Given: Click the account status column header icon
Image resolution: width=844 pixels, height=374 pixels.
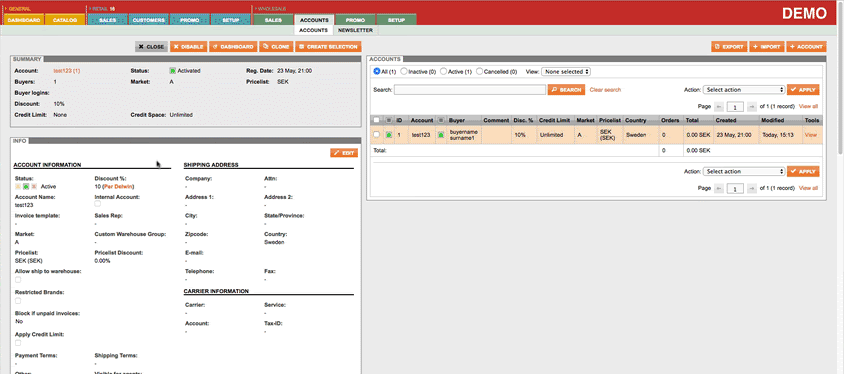Looking at the screenshot, I should pyautogui.click(x=389, y=120).
